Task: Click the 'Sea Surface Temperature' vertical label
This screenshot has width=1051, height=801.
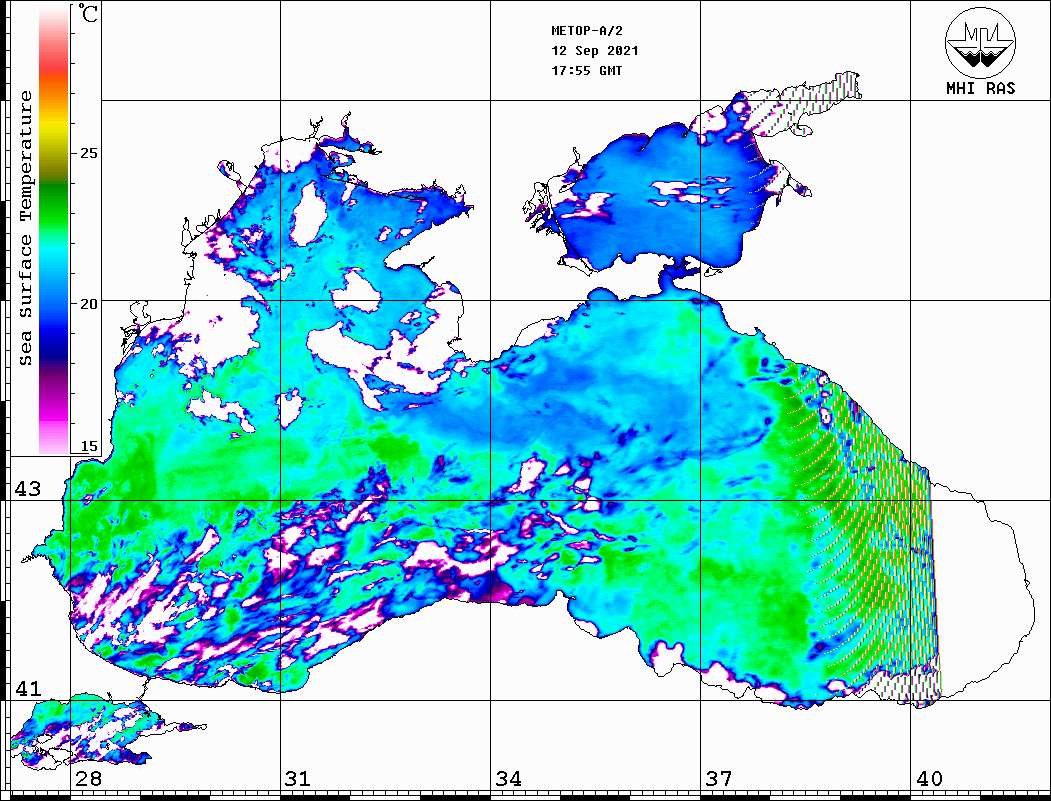Action: tap(25, 228)
